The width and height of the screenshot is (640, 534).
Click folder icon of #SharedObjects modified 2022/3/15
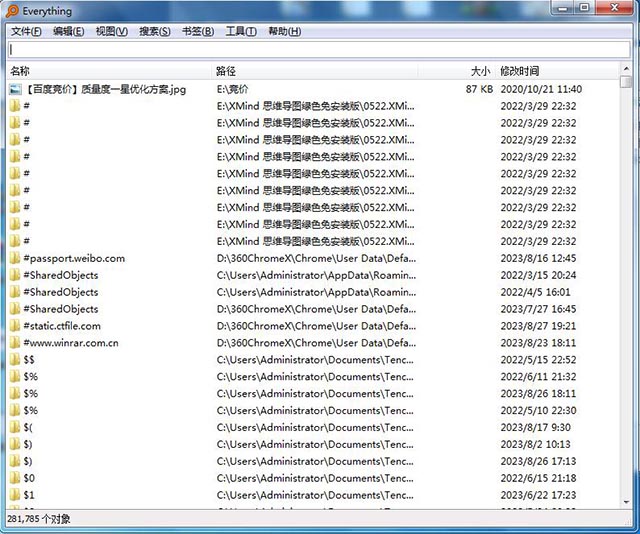click(x=15, y=275)
